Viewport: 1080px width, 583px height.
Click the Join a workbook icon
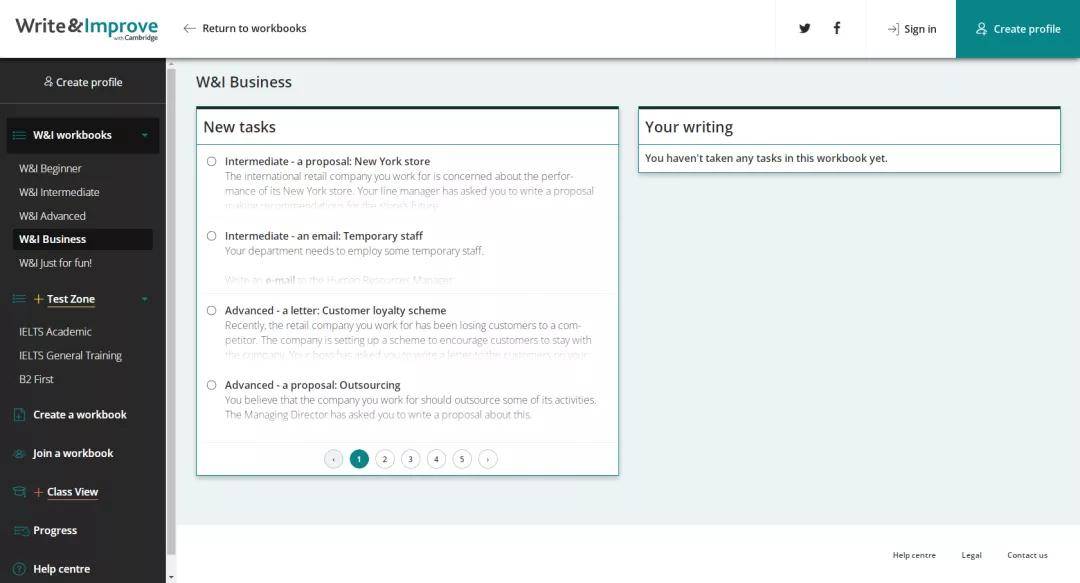(x=19, y=453)
